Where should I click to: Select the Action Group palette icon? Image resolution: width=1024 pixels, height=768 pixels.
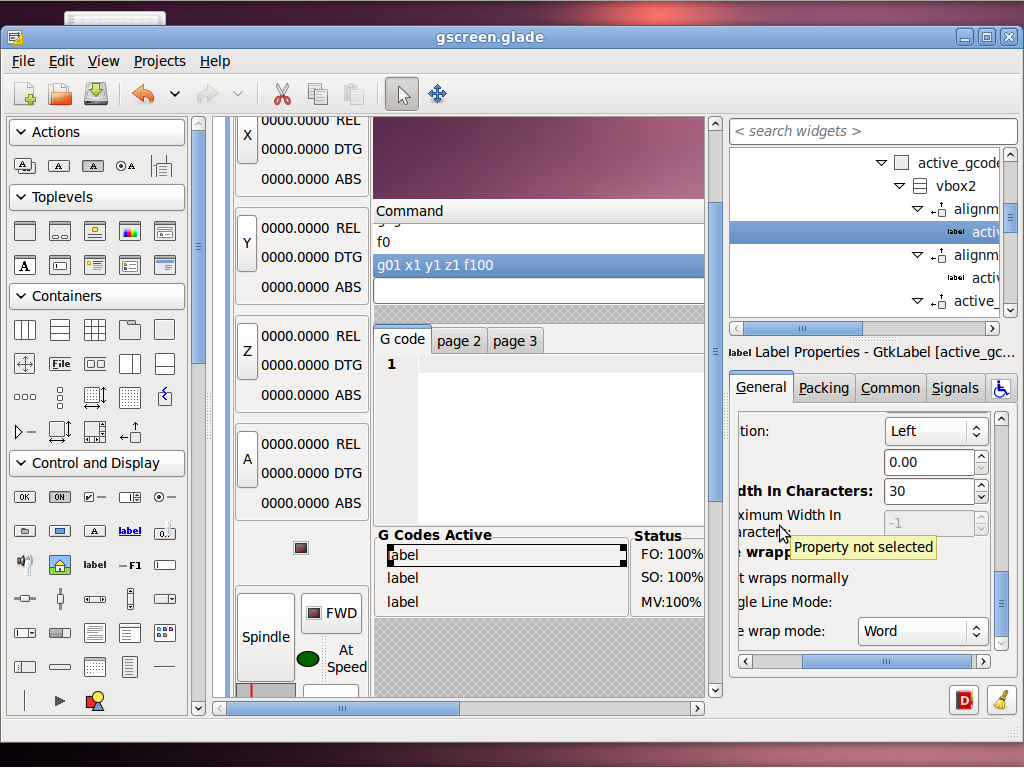tap(25, 166)
